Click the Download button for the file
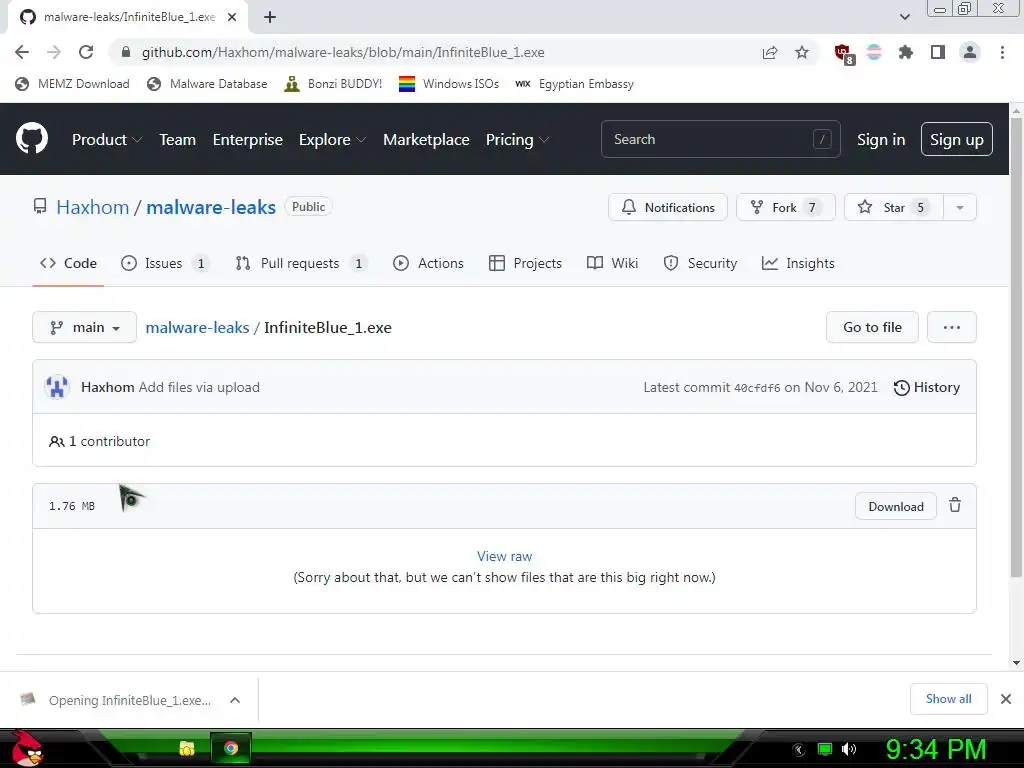1024x768 pixels. pyautogui.click(x=896, y=506)
